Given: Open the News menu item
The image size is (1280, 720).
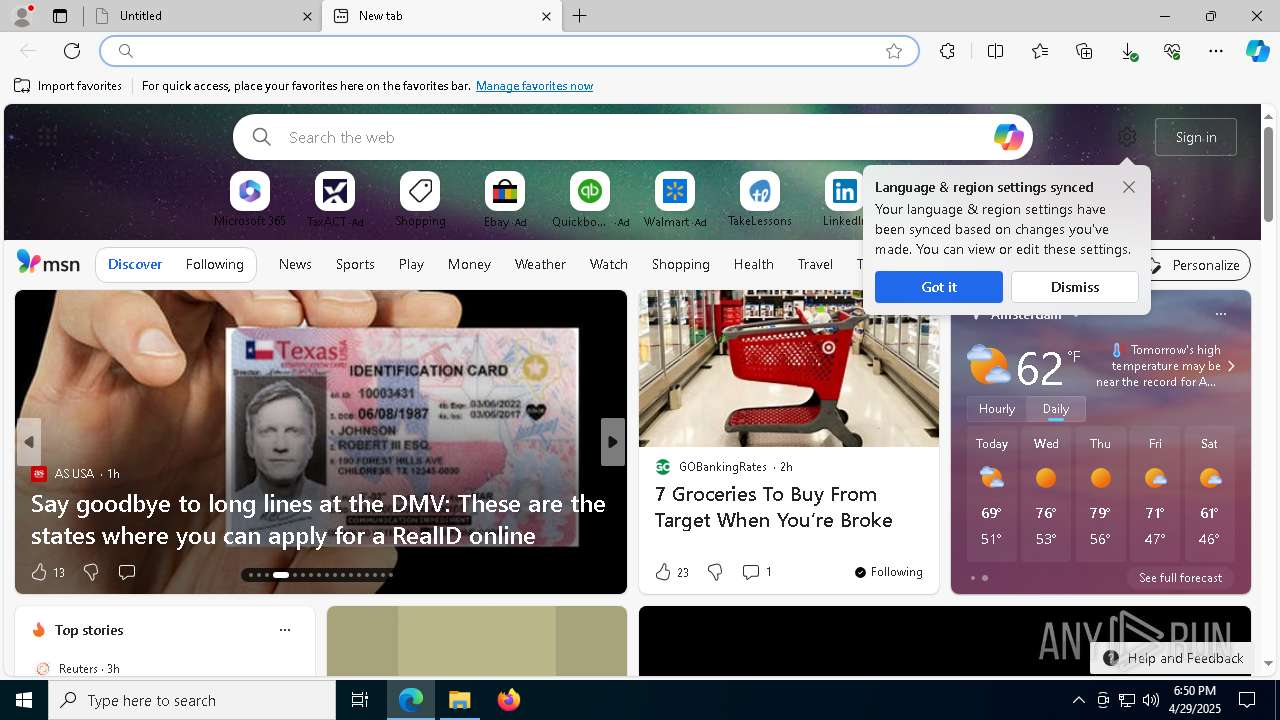Looking at the screenshot, I should (295, 264).
